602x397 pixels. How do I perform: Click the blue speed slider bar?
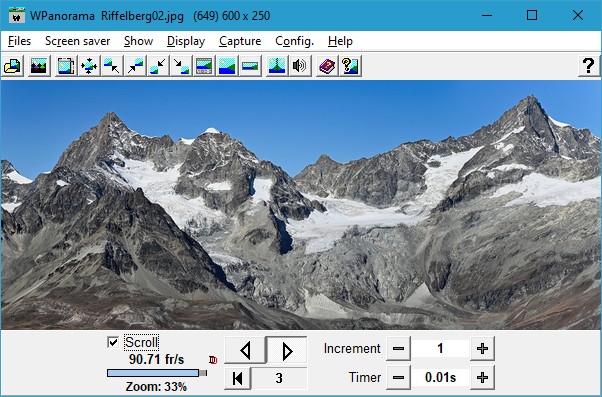[157, 373]
